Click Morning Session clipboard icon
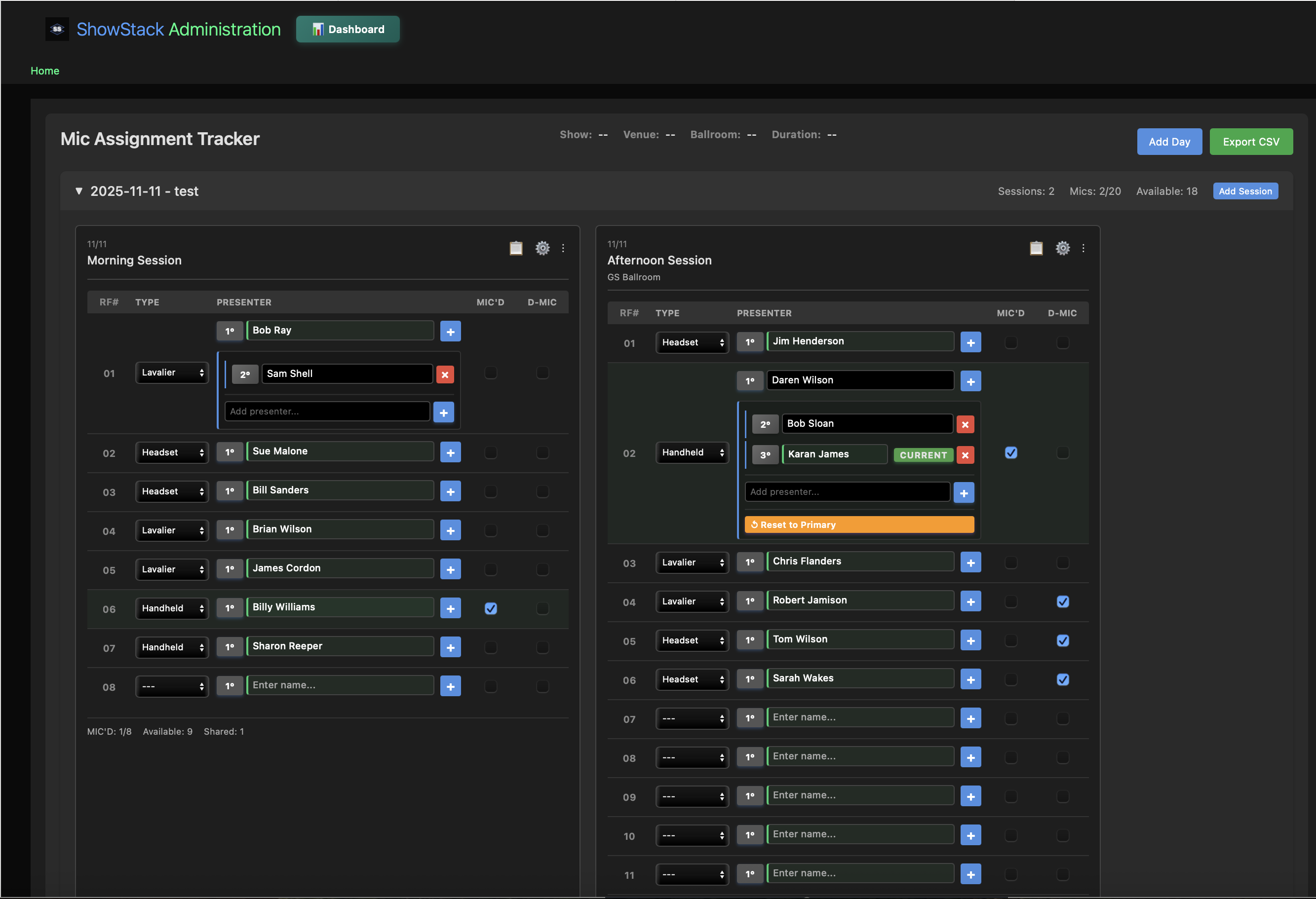Screen dimensions: 1316x899 [515, 248]
